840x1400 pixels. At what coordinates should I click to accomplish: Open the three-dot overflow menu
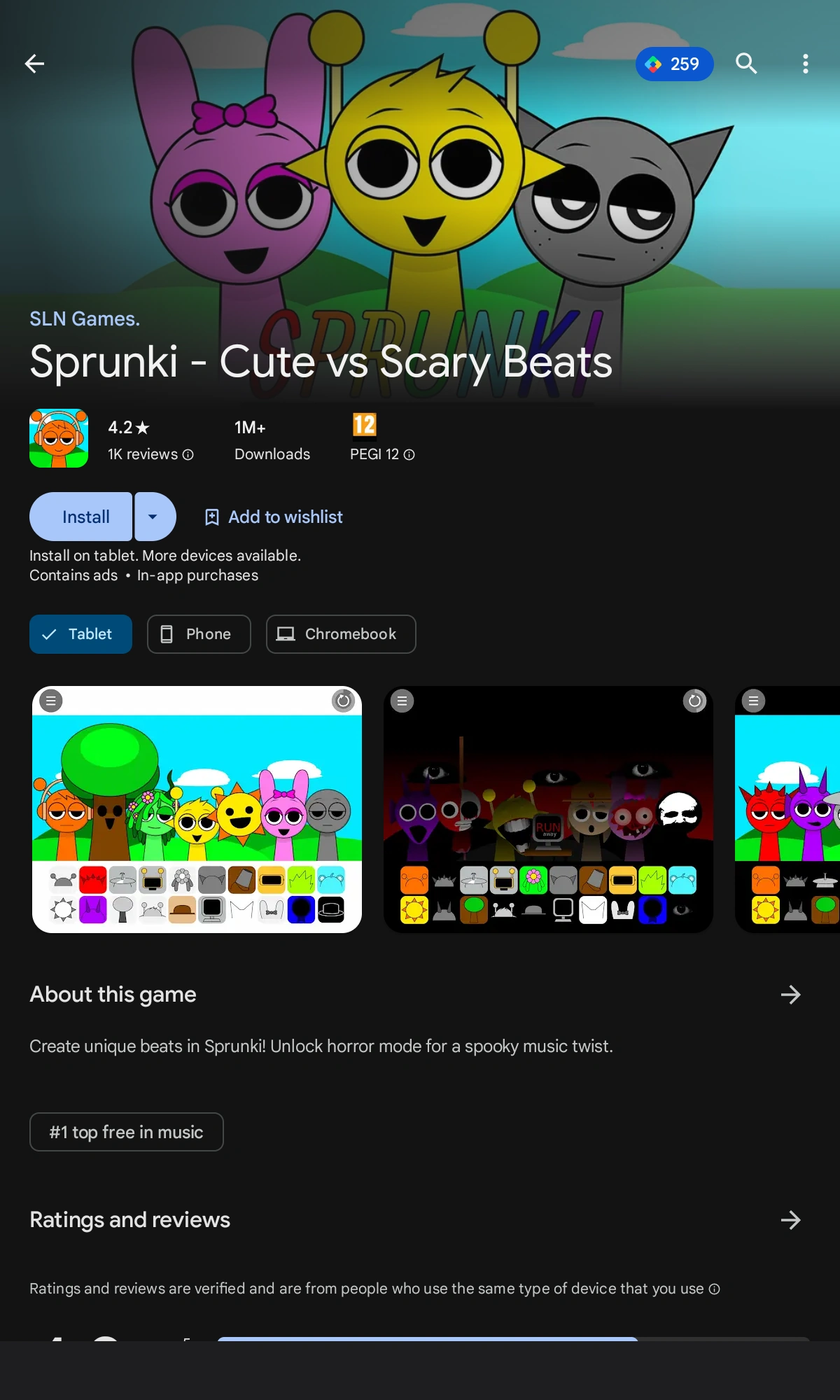pyautogui.click(x=805, y=64)
